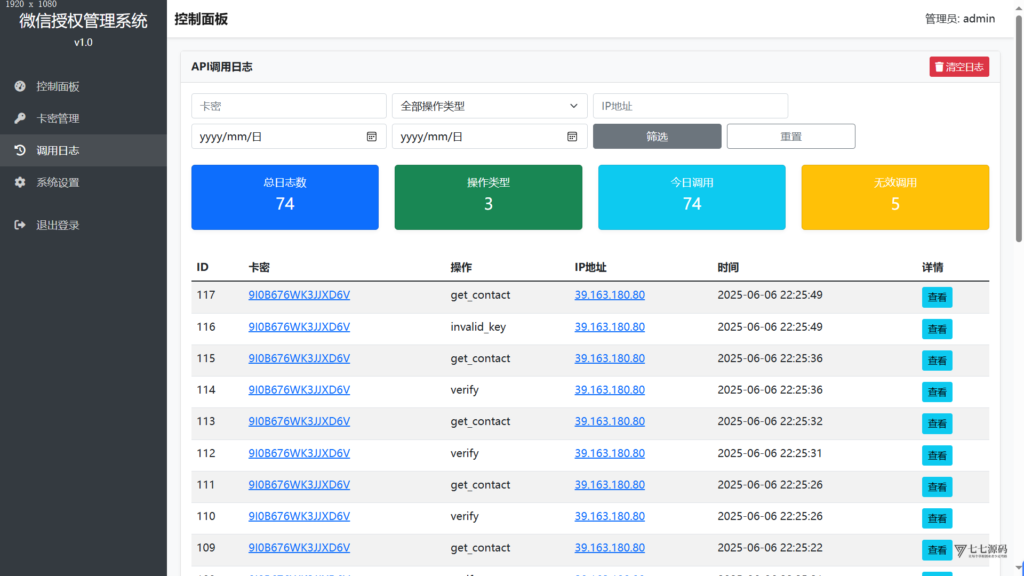Click 查看 for log ID 114
The width and height of the screenshot is (1024, 576).
point(936,392)
